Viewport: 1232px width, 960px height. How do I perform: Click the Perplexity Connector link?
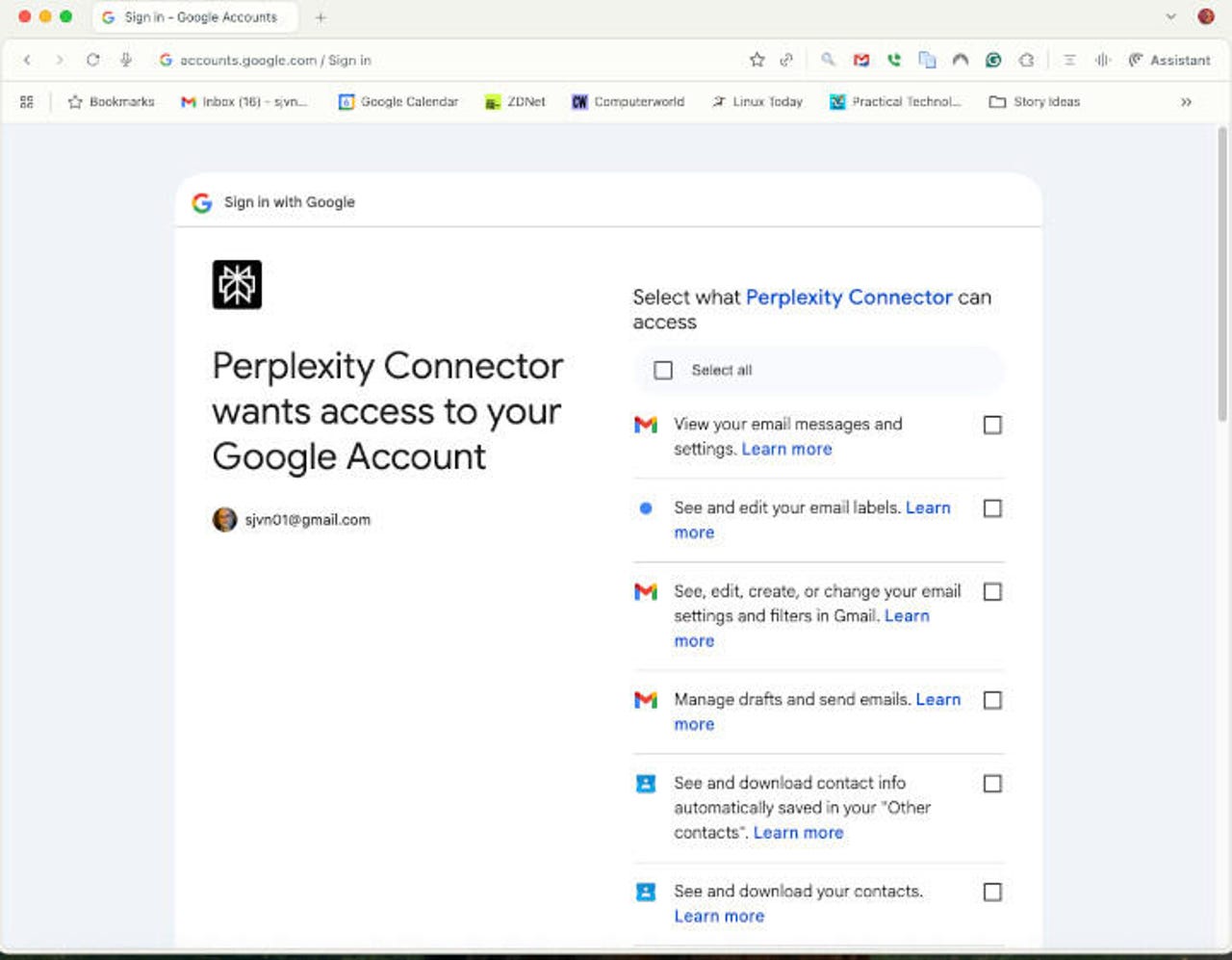(x=849, y=298)
